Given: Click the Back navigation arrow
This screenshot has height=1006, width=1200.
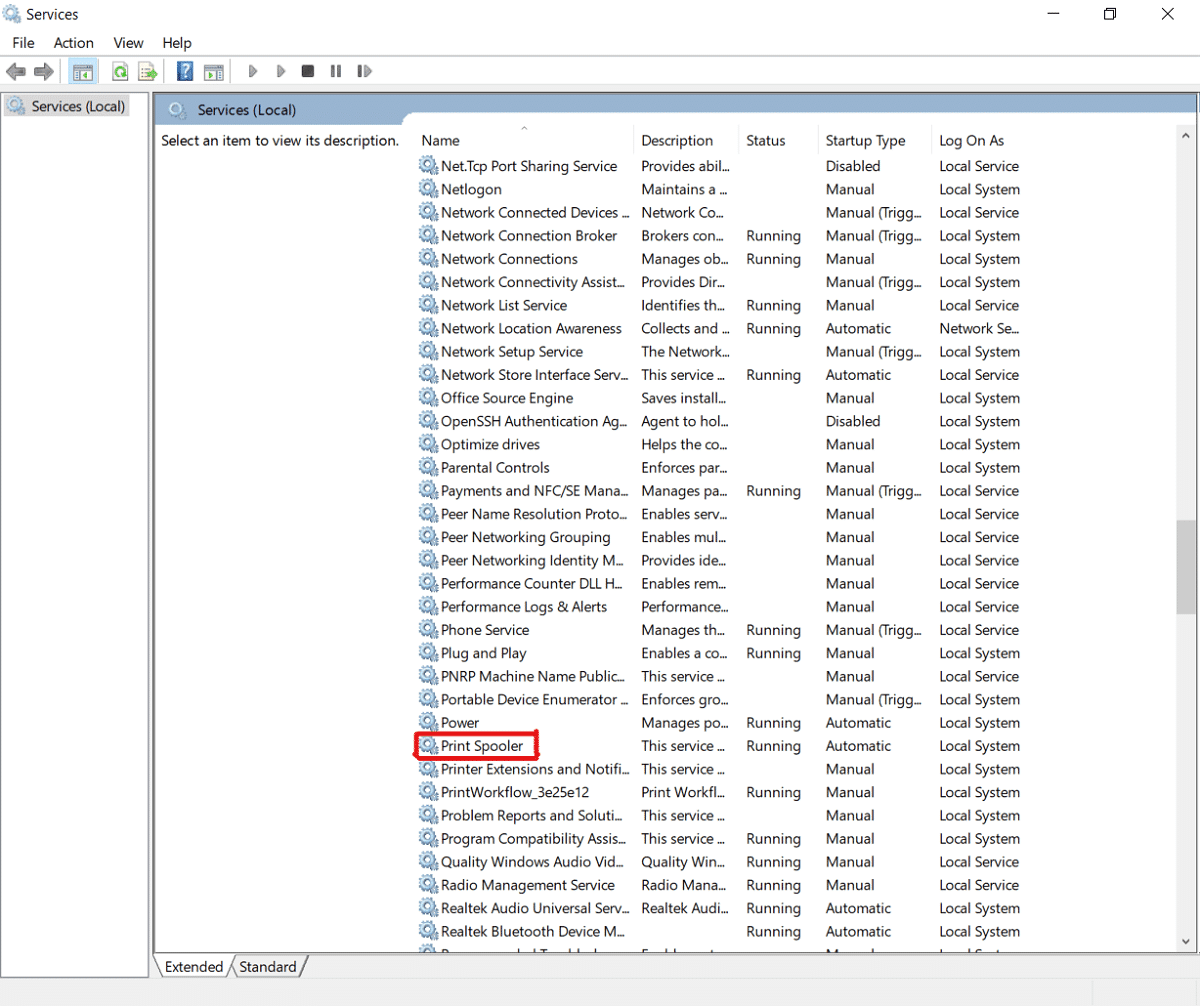Looking at the screenshot, I should (x=16, y=70).
